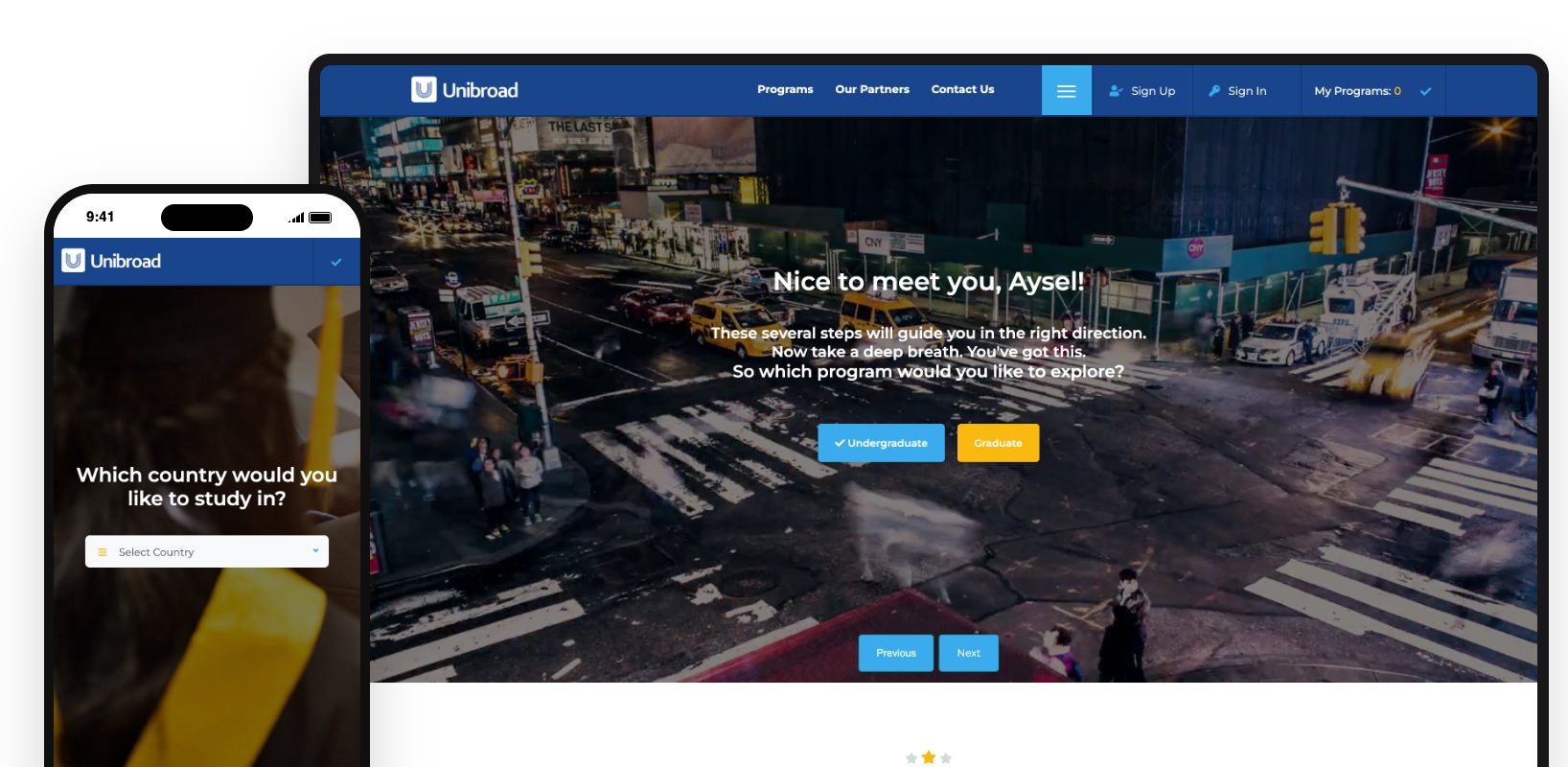Click the highlighted yellow star indicator

[x=928, y=757]
